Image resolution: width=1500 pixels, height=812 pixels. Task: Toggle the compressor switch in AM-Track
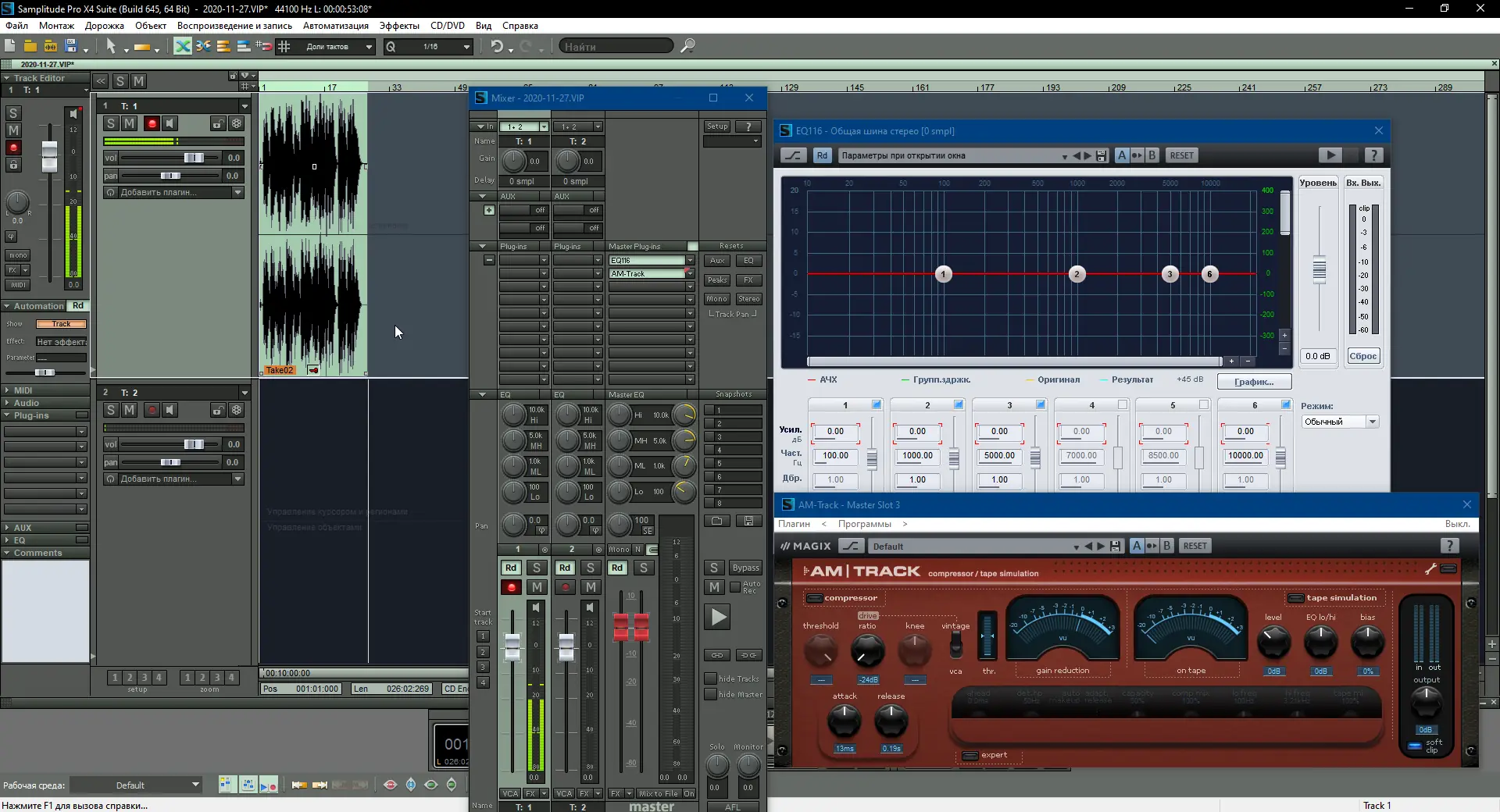coord(815,598)
